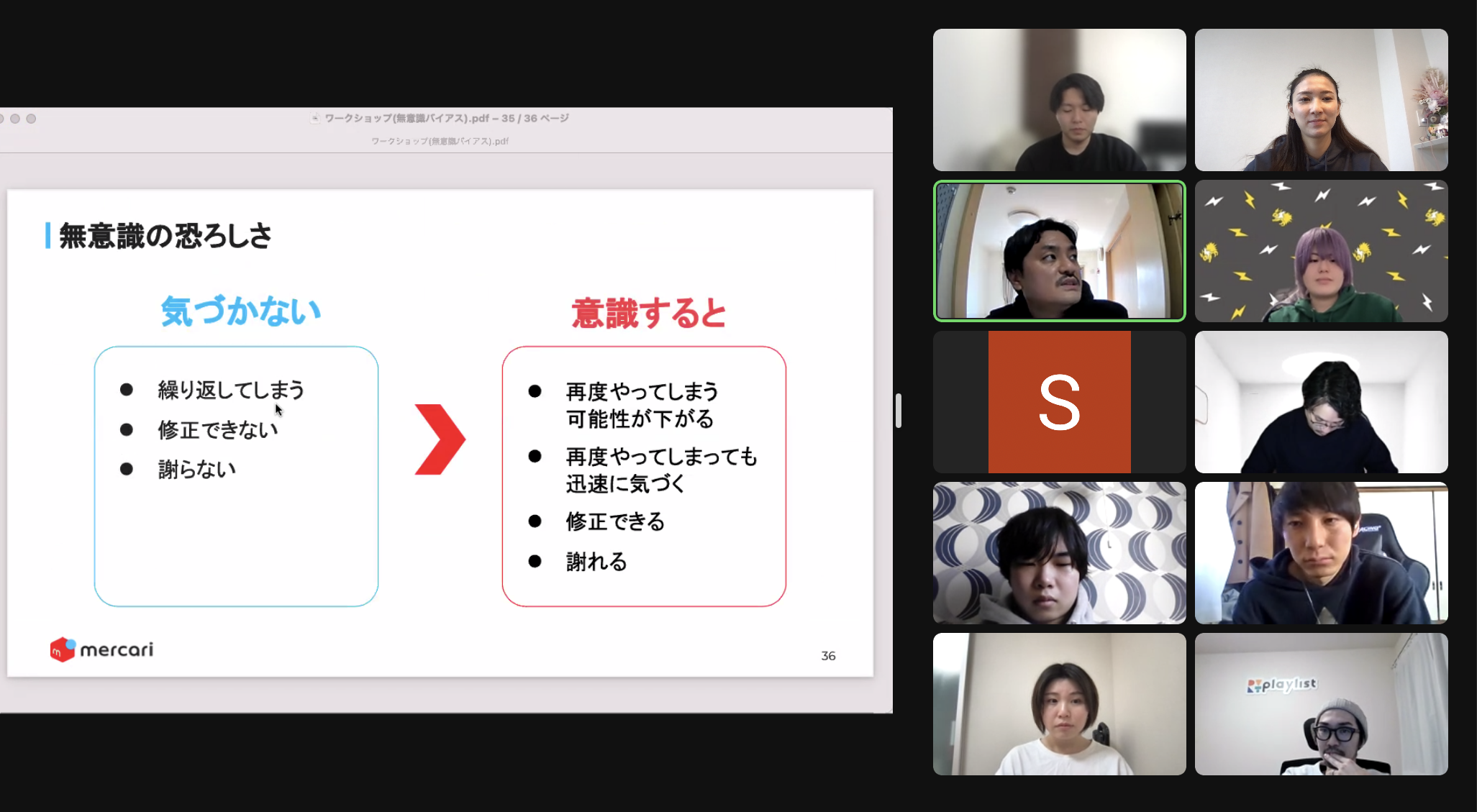Click the red chevron arrow between boxes

click(x=440, y=439)
